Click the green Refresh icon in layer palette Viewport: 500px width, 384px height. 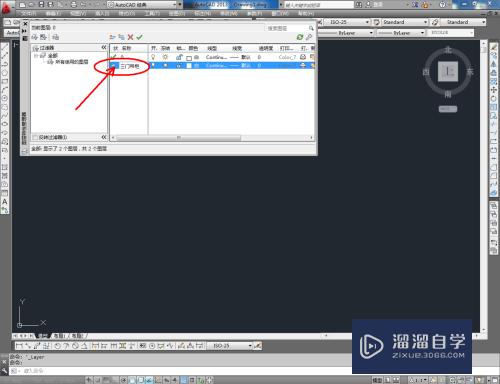point(300,37)
